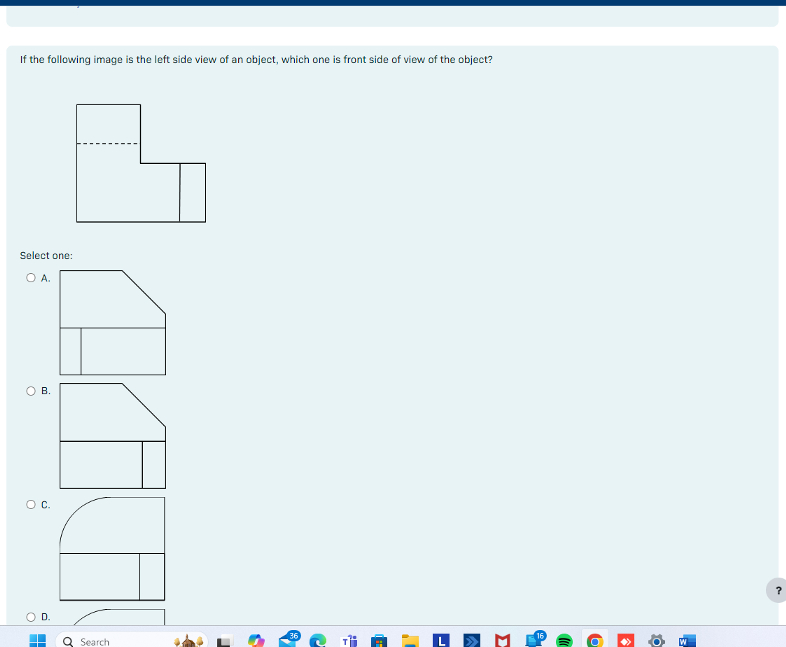The width and height of the screenshot is (786, 647).
Task: Select radio button for option D
Action: point(31,617)
